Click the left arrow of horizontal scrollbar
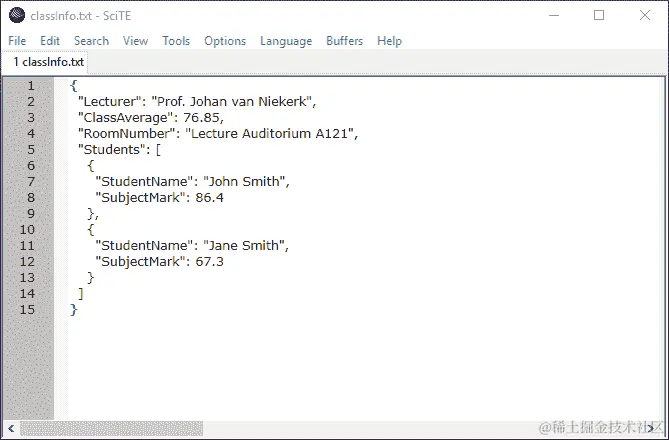Viewport: 669px width, 440px height. 11,428
